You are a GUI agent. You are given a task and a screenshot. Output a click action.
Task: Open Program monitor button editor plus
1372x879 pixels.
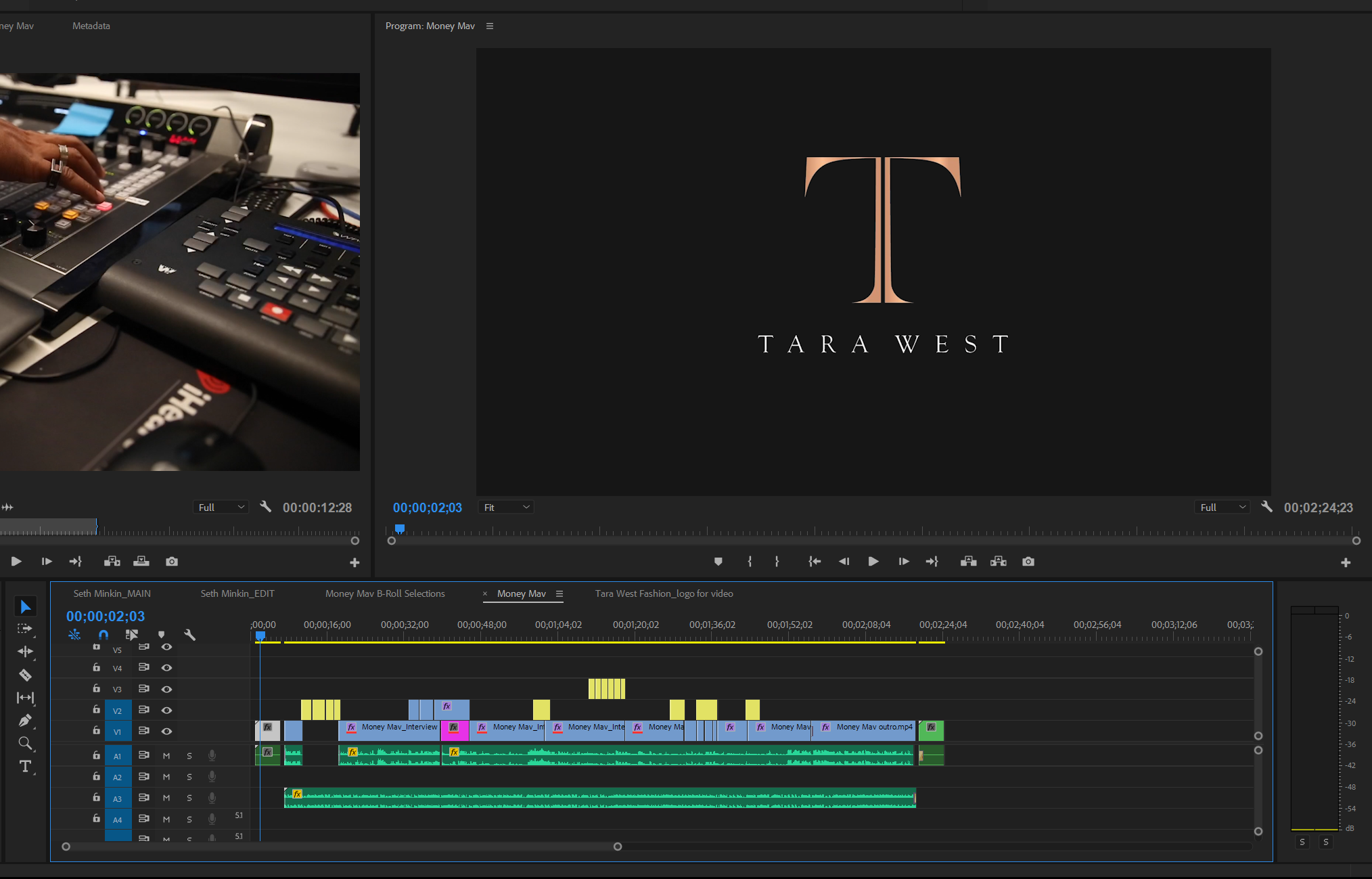(x=1346, y=562)
